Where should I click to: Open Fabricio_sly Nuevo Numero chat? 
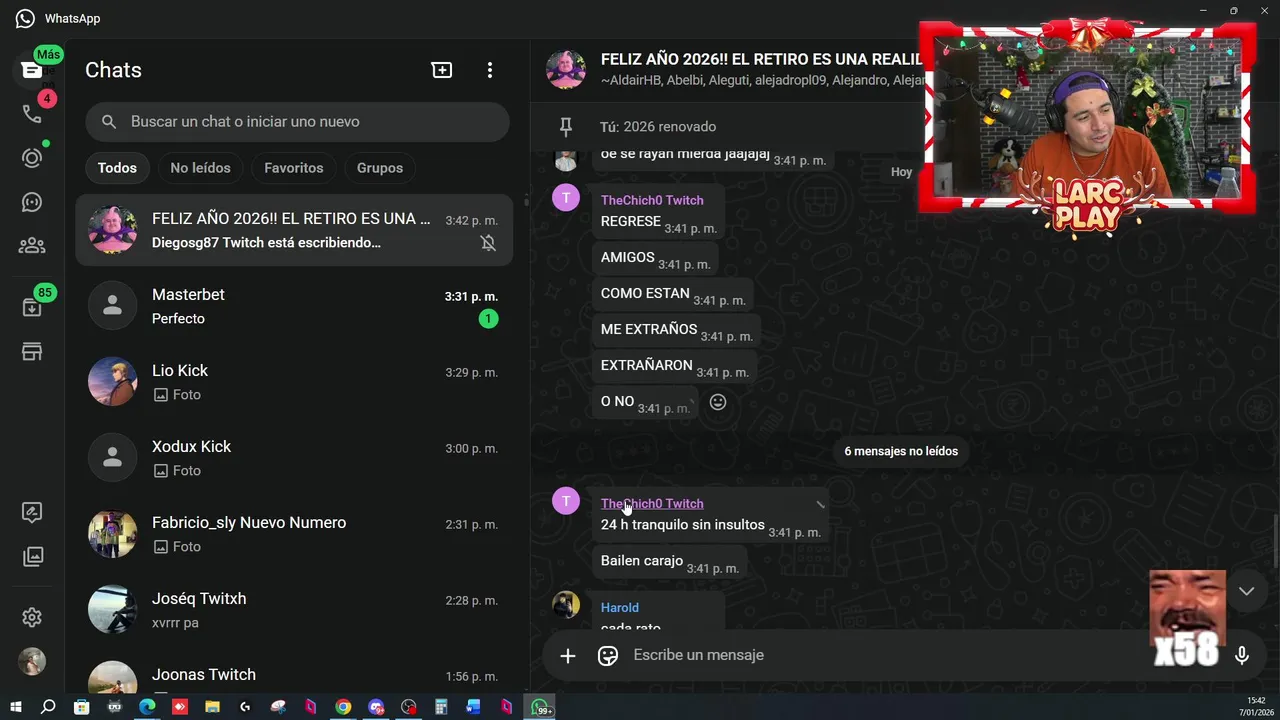294,534
